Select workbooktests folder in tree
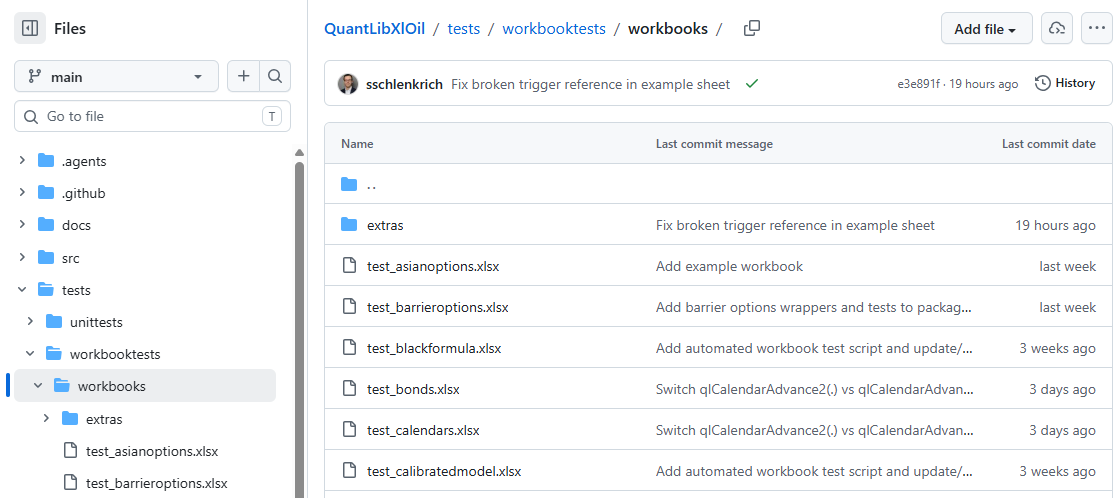This screenshot has width=1120, height=498. (x=115, y=354)
